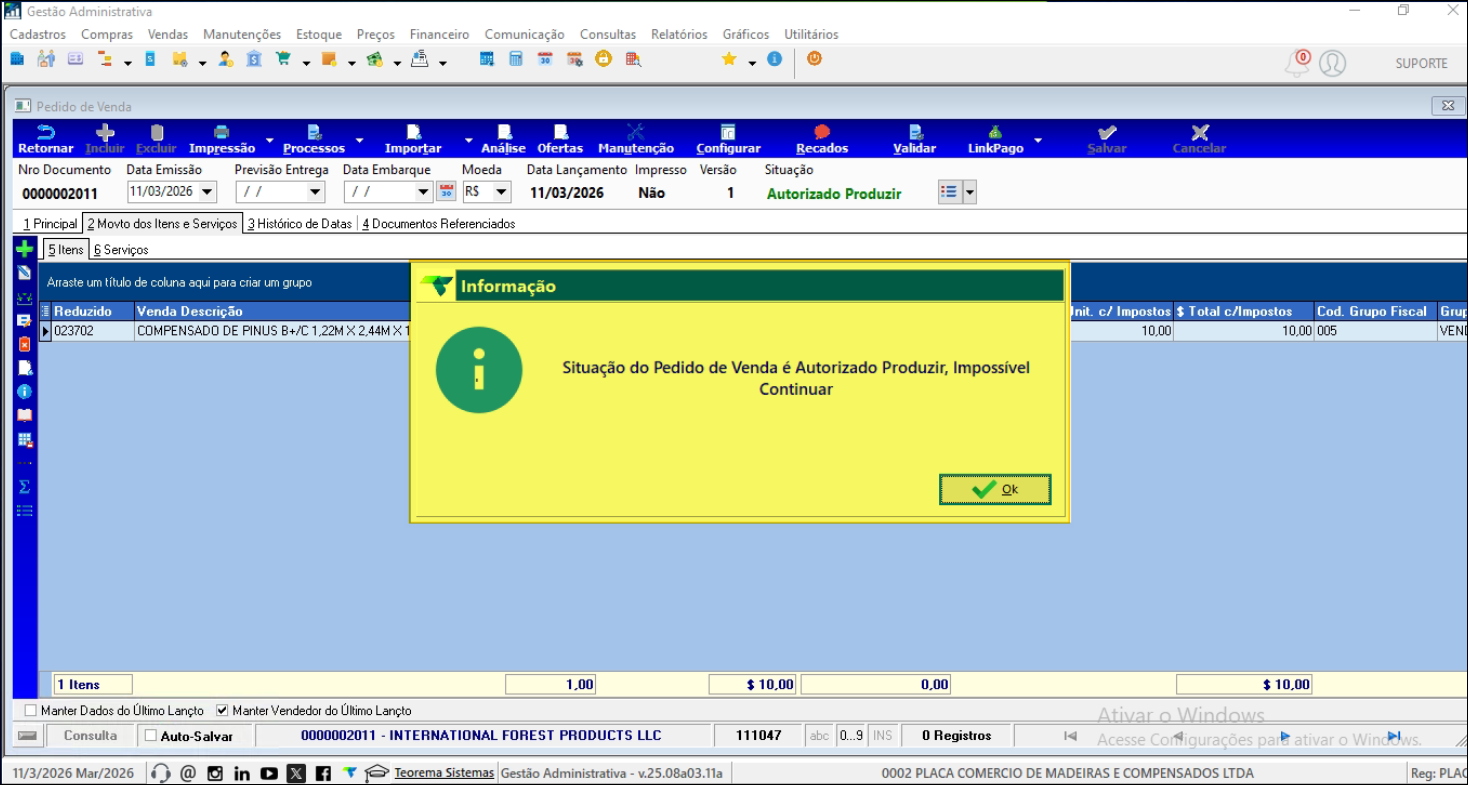Open the Moeda currency dropdown
The image size is (1468, 785).
[x=501, y=192]
